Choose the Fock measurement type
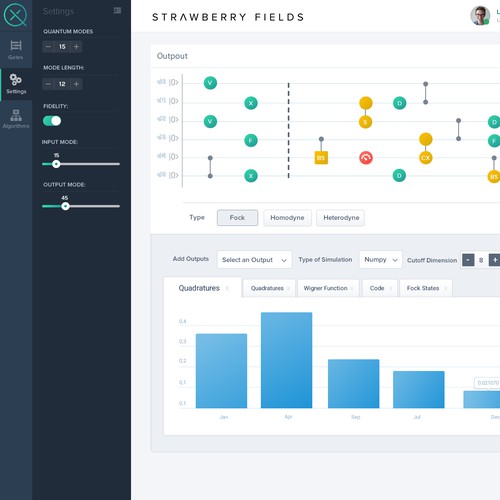The image size is (500, 500). (x=237, y=218)
